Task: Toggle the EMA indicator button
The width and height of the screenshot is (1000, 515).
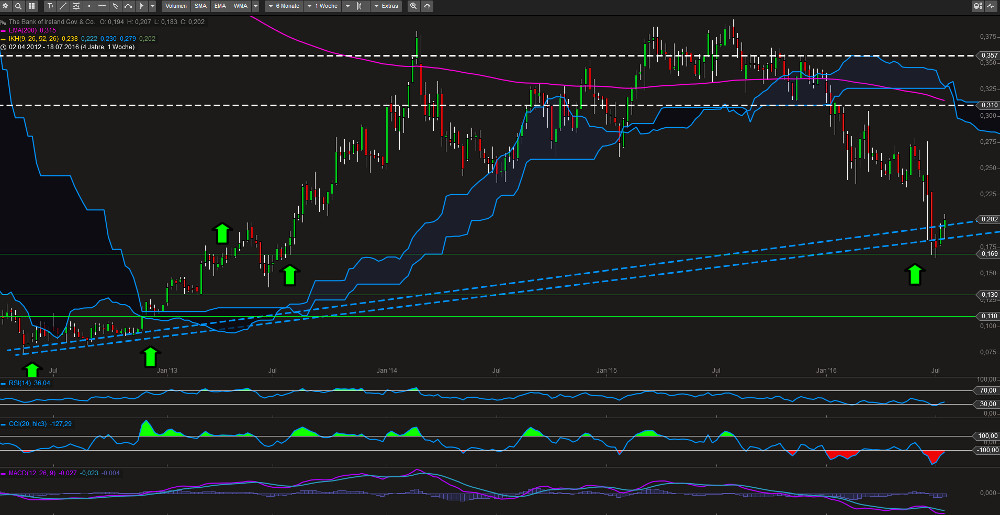Action: (x=220, y=6)
